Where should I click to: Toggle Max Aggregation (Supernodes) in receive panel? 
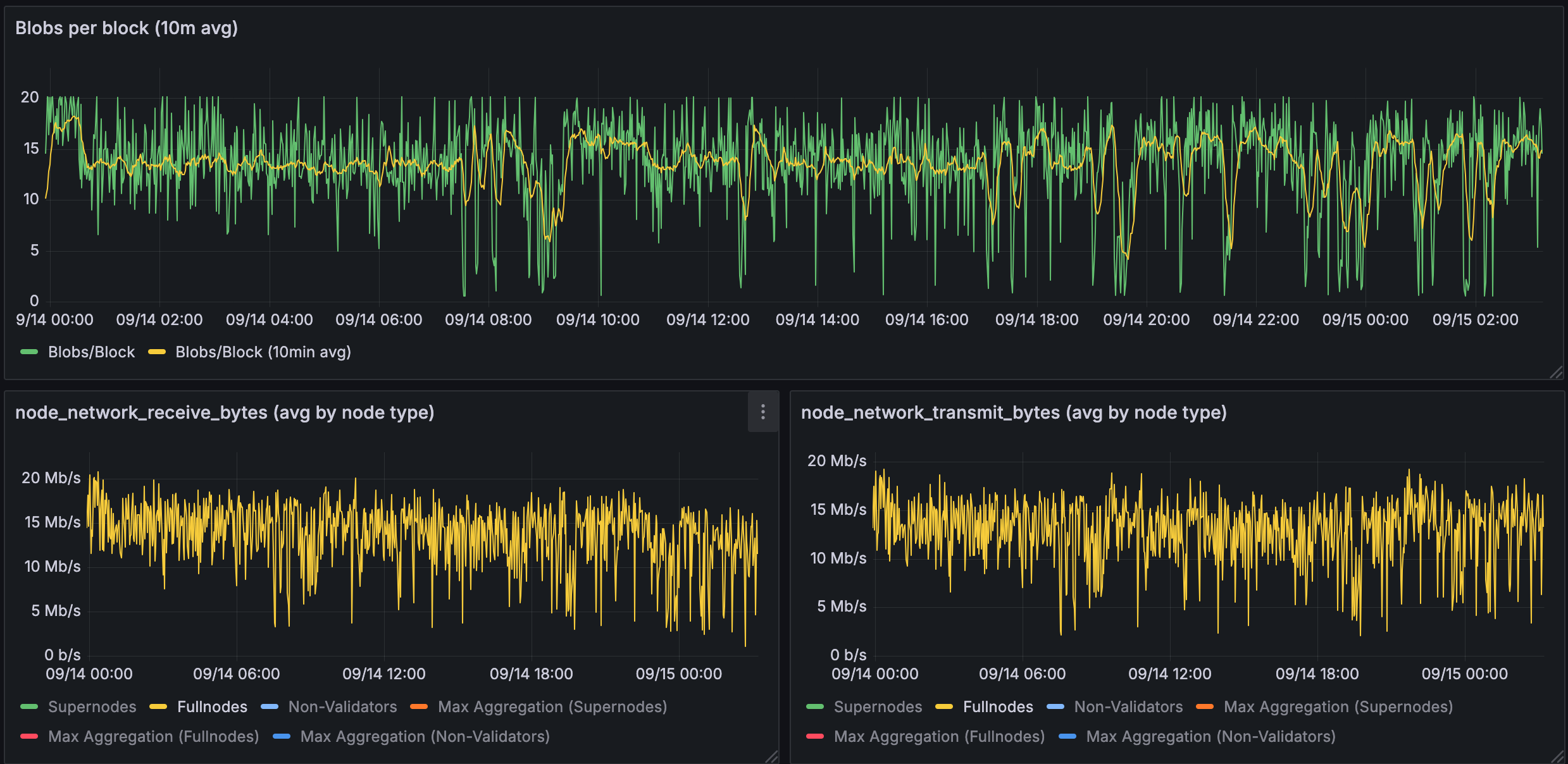pyautogui.click(x=552, y=706)
